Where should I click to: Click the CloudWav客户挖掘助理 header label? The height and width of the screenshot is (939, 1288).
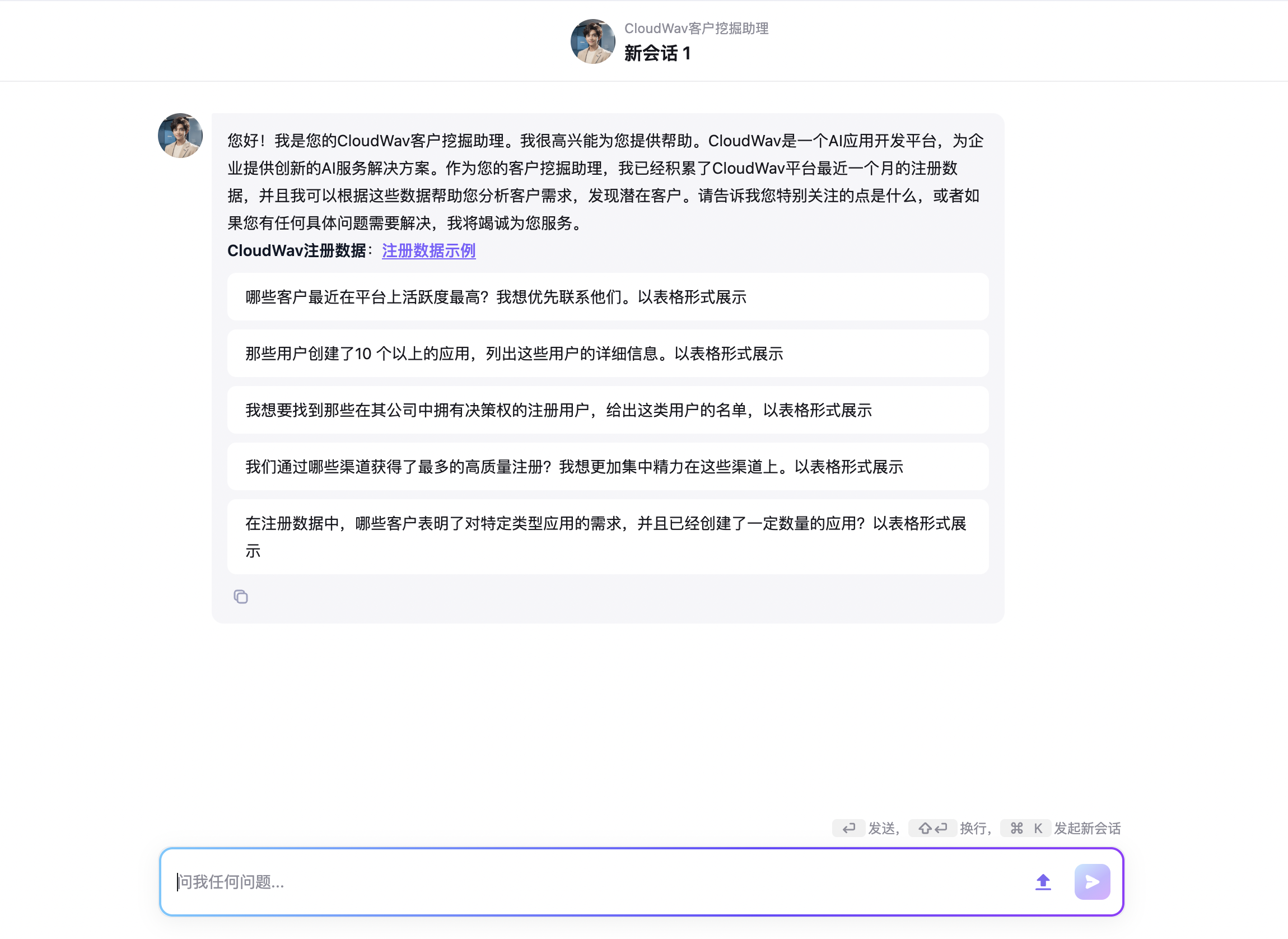(x=696, y=29)
